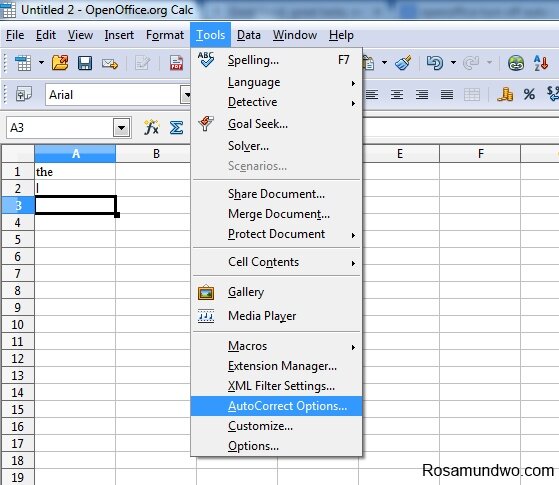Click the Document as E-mail icon

click(110, 63)
